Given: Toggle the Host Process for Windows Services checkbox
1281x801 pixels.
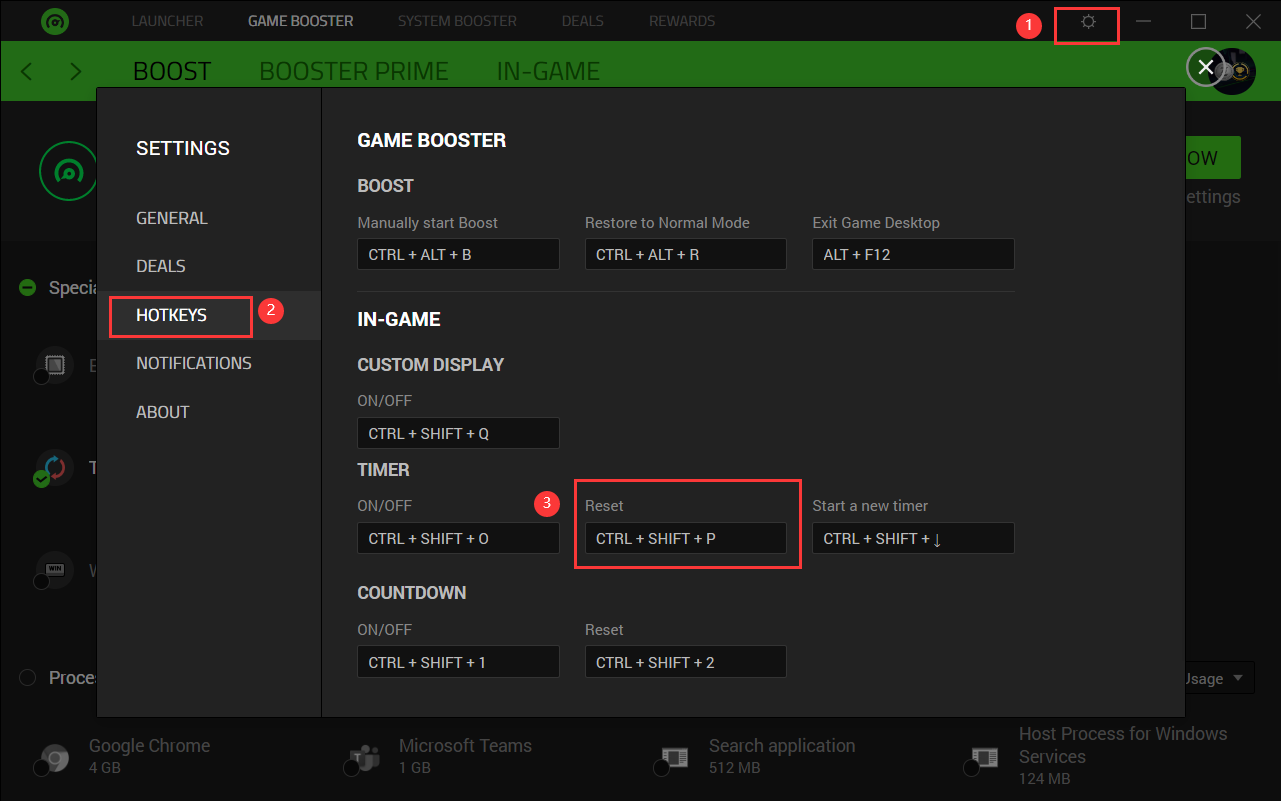Looking at the screenshot, I should click(972, 769).
